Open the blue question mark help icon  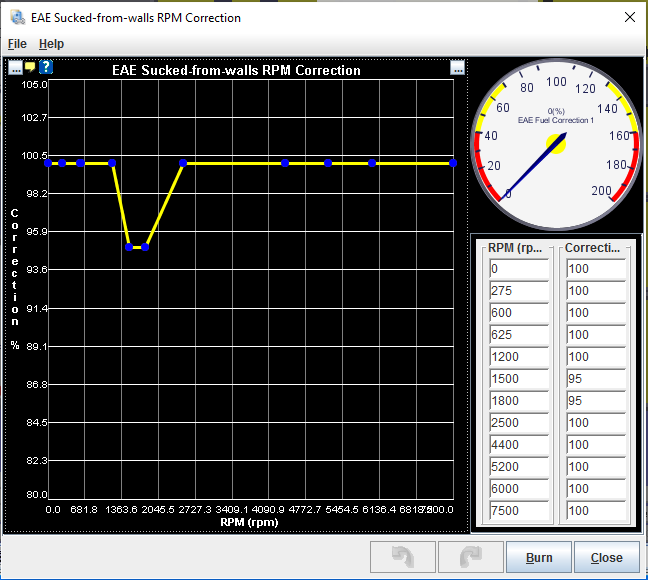click(x=45, y=67)
